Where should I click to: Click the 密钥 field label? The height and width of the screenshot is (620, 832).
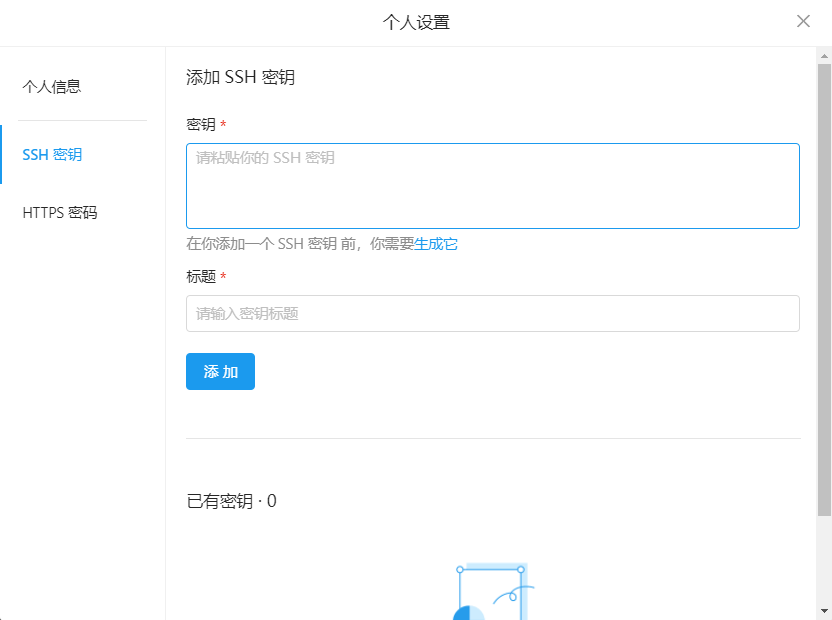[201, 125]
